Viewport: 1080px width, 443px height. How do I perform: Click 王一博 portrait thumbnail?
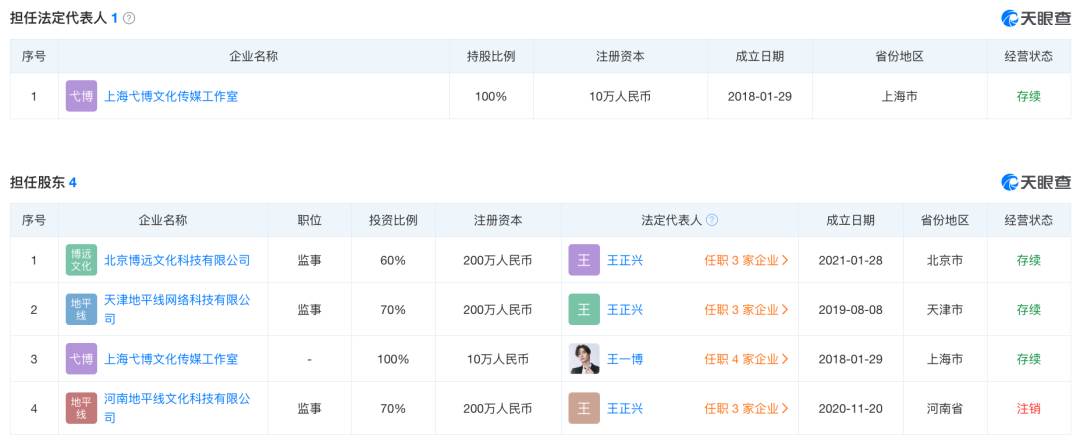pyautogui.click(x=584, y=359)
